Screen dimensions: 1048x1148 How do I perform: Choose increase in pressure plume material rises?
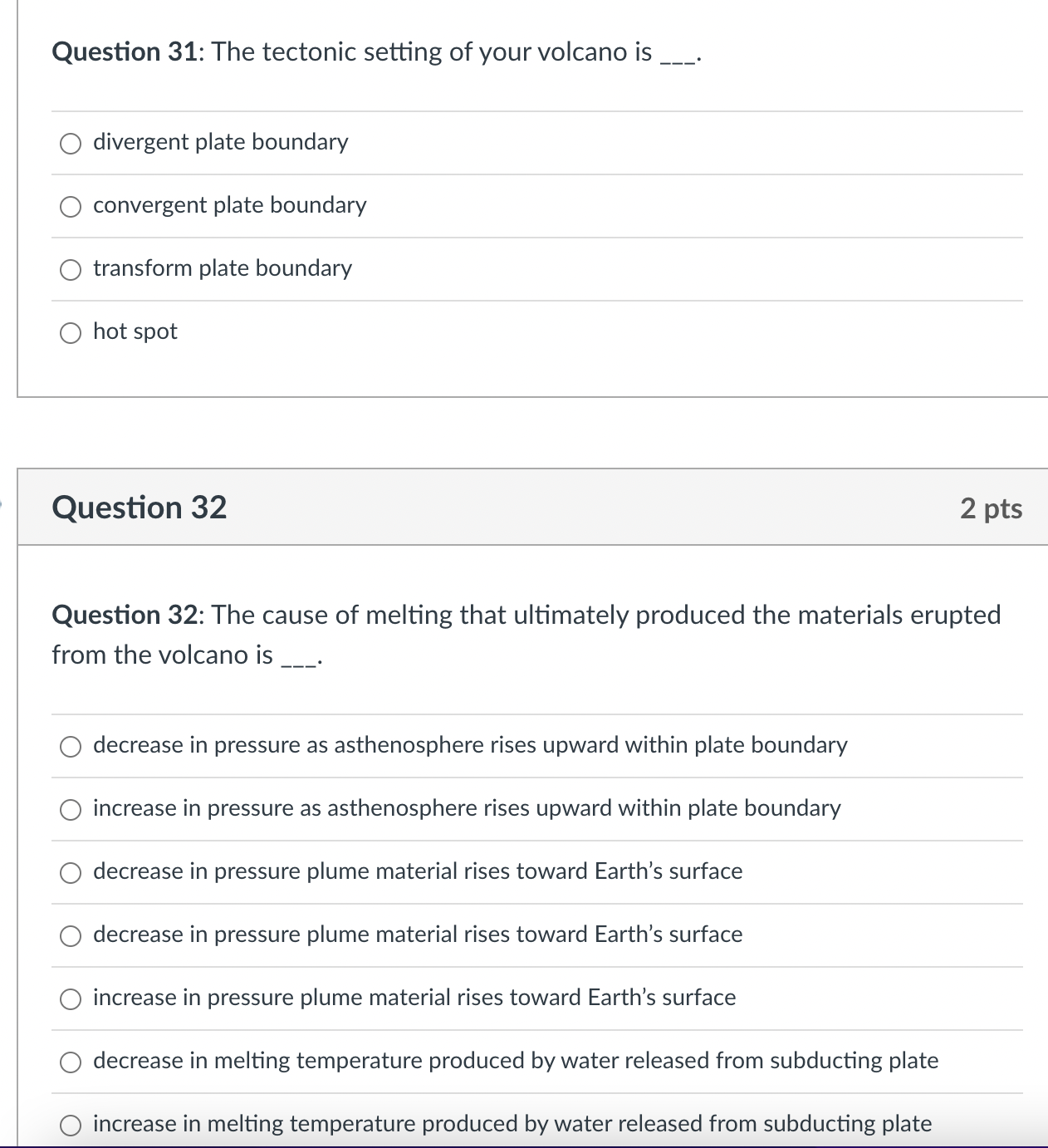coord(71,999)
